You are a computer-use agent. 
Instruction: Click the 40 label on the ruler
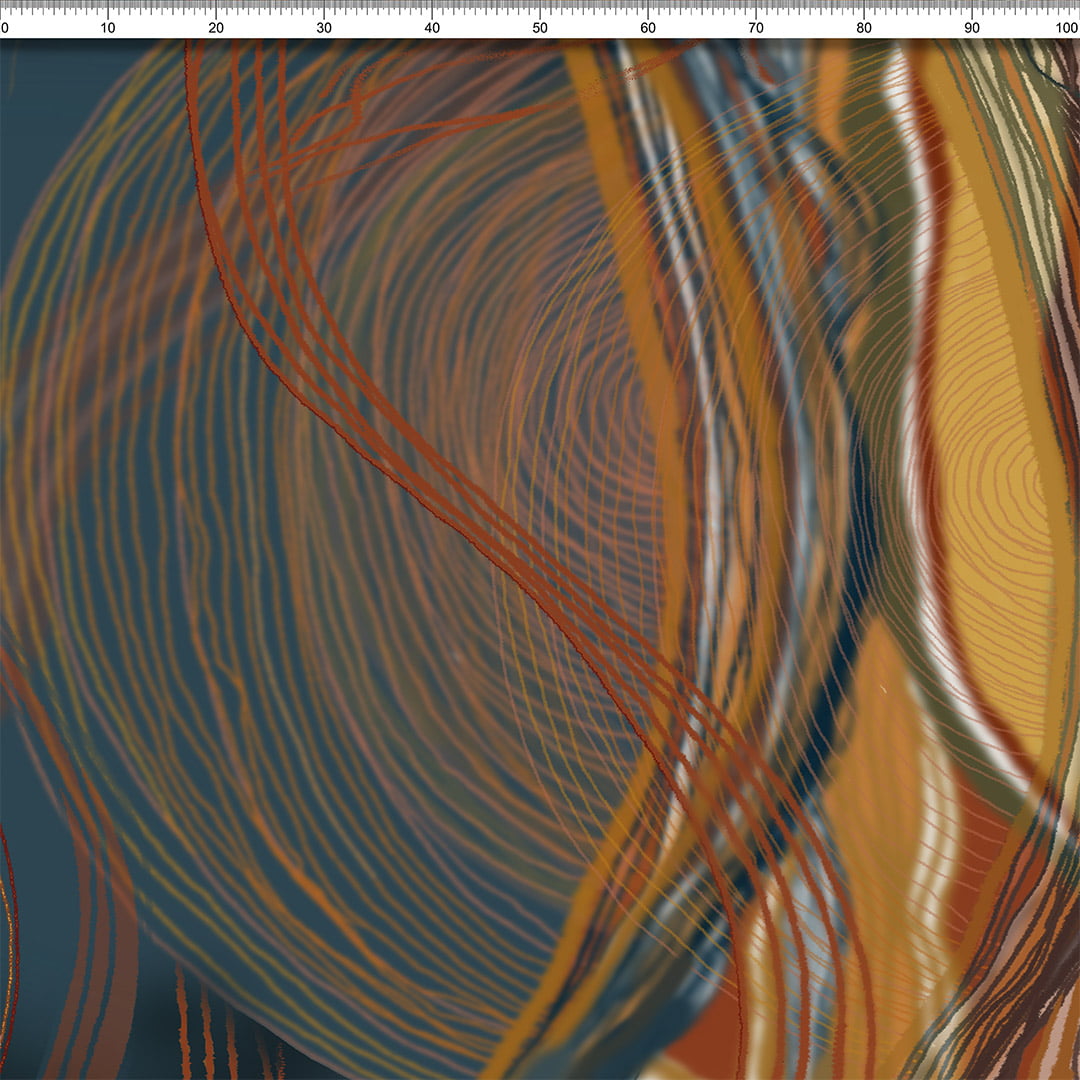click(x=432, y=27)
